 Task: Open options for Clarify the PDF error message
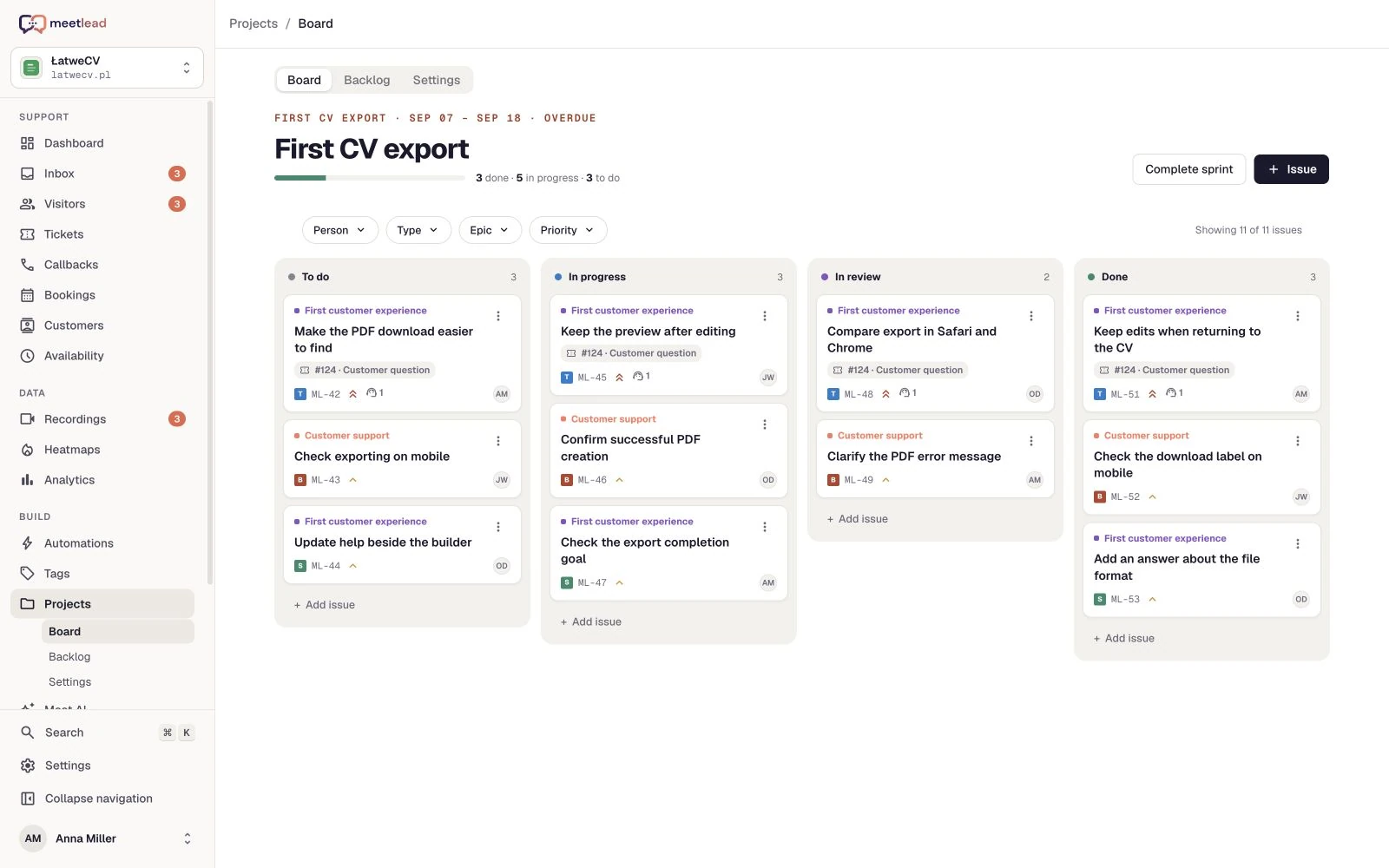coord(1031,441)
